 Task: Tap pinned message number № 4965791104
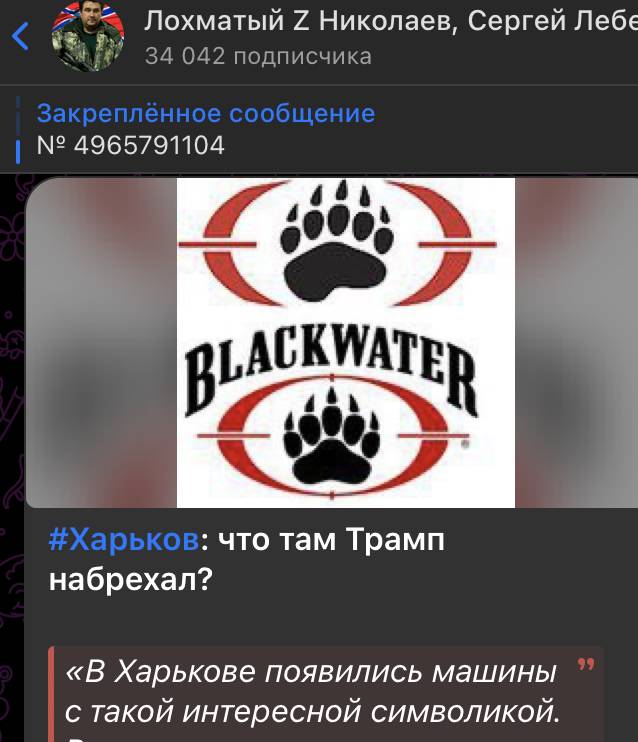click(130, 145)
